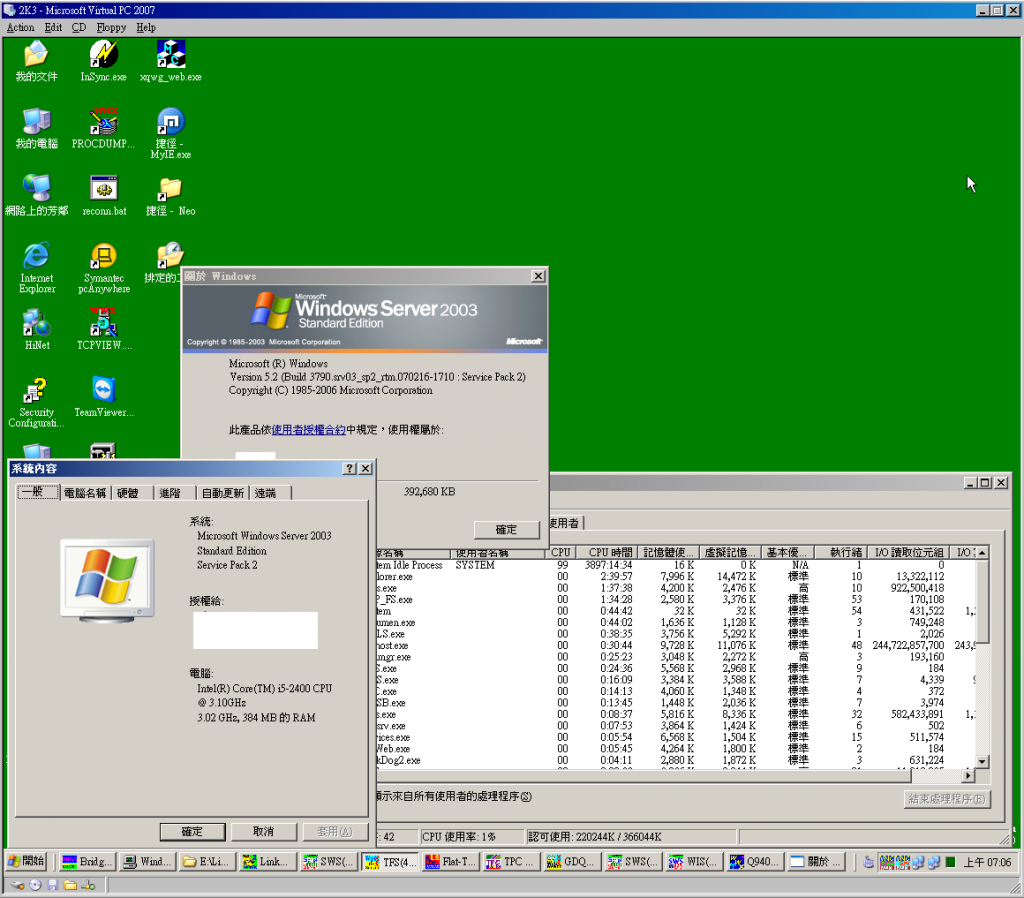The width and height of the screenshot is (1024, 898).
Task: Toggle 顯示來自所有使用者的處理程序 checkbox
Action: (454, 797)
